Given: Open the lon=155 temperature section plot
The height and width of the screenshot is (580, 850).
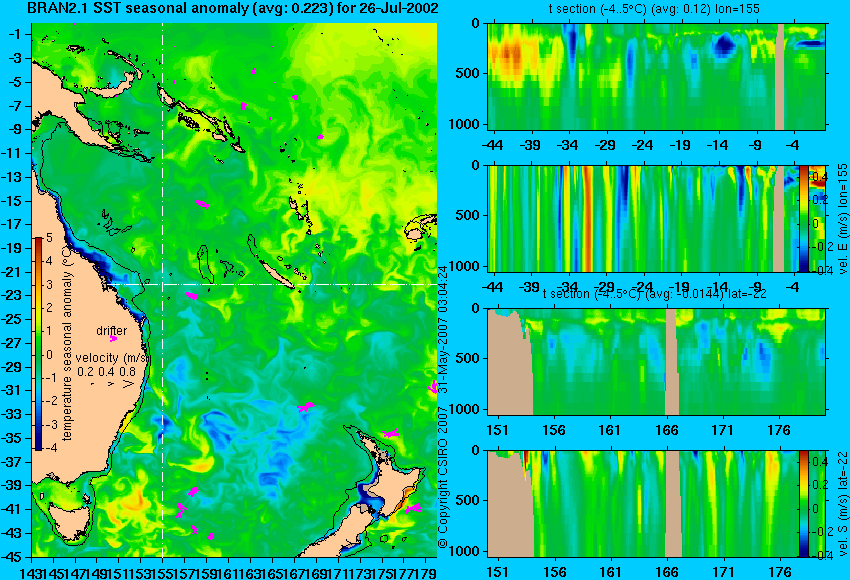Looking at the screenshot, I should [x=656, y=76].
